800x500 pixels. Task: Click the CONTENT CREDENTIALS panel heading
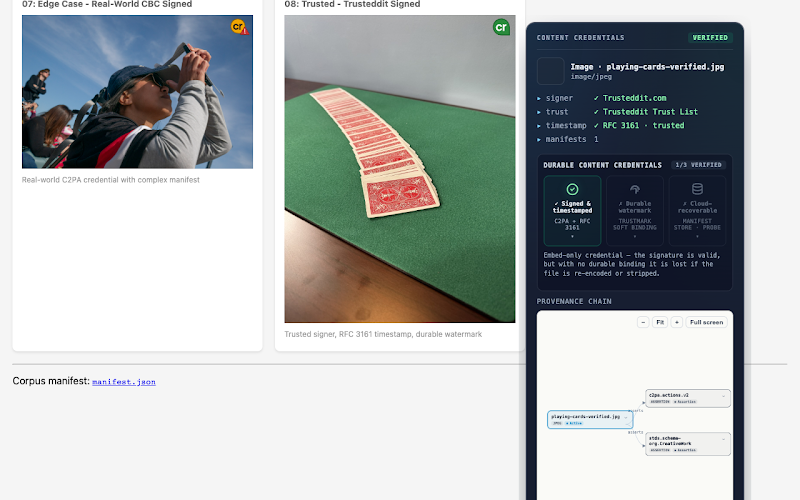tap(580, 38)
